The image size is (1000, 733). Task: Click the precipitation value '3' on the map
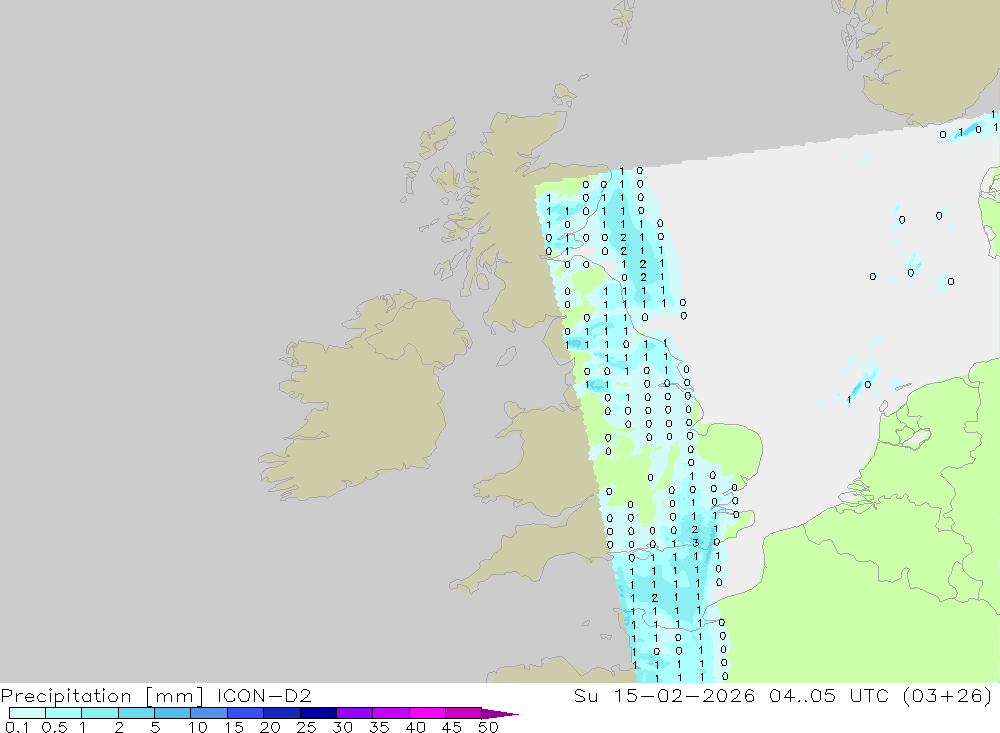695,543
